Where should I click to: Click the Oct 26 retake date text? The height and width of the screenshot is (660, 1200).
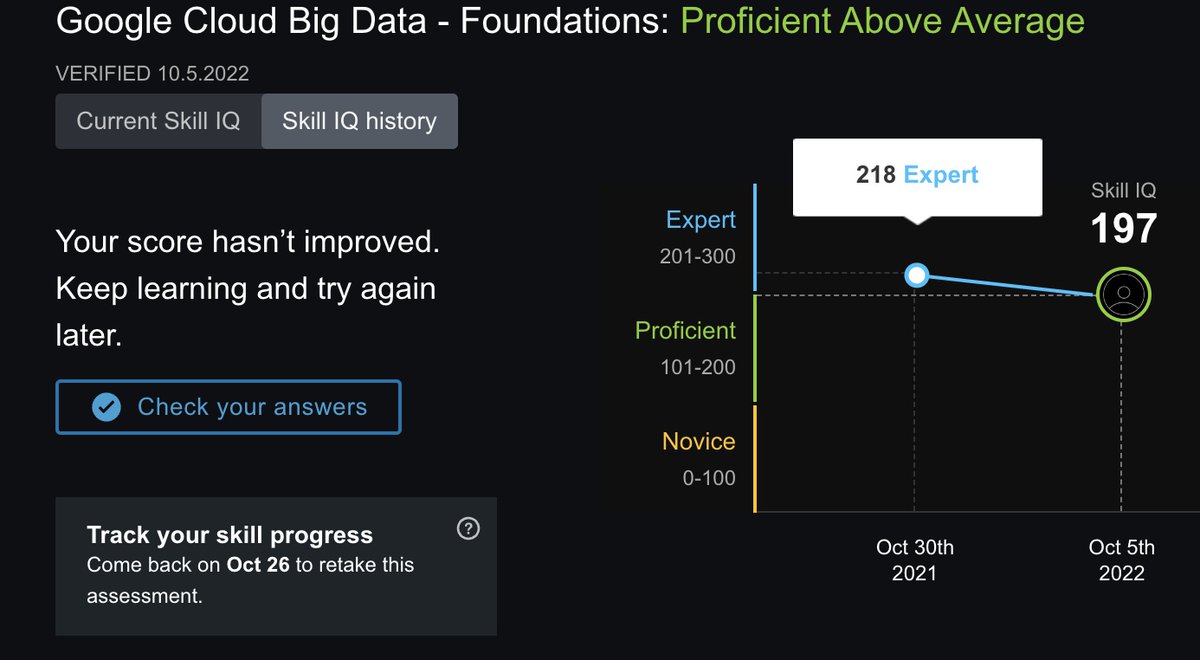[x=258, y=565]
